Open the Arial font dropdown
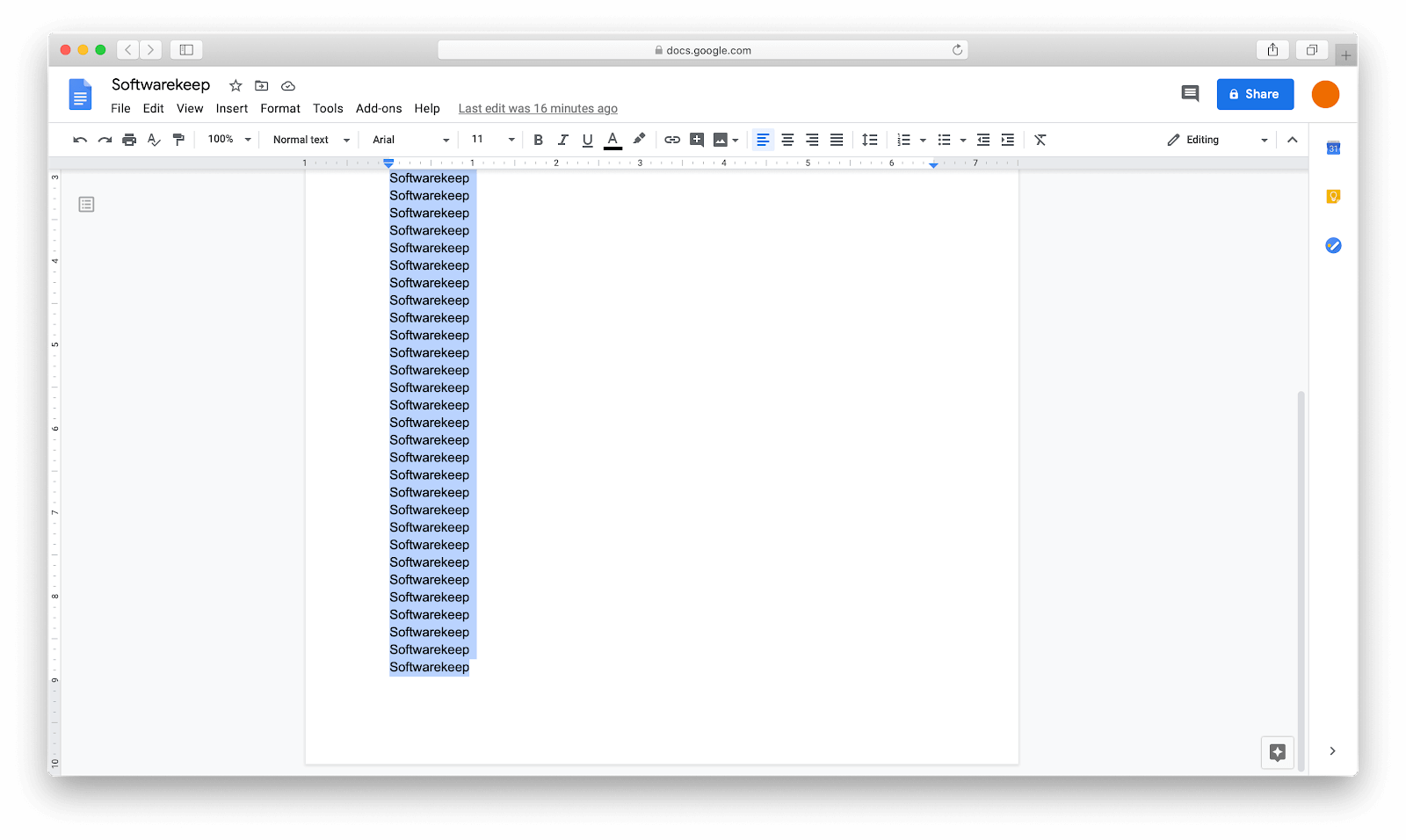Screen dimensions: 1406x840 [410, 140]
